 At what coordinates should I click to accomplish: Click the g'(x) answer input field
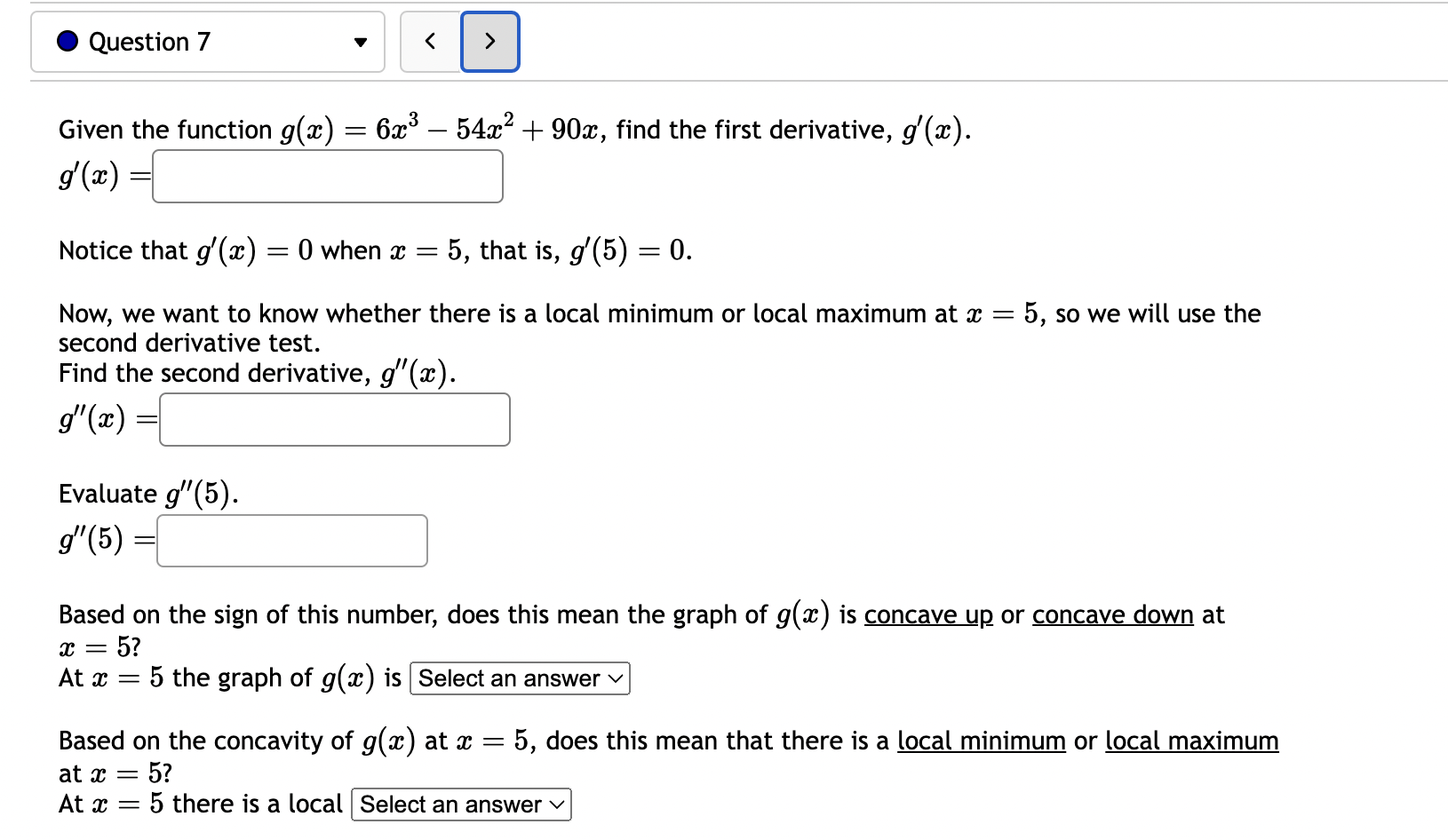pos(327,176)
